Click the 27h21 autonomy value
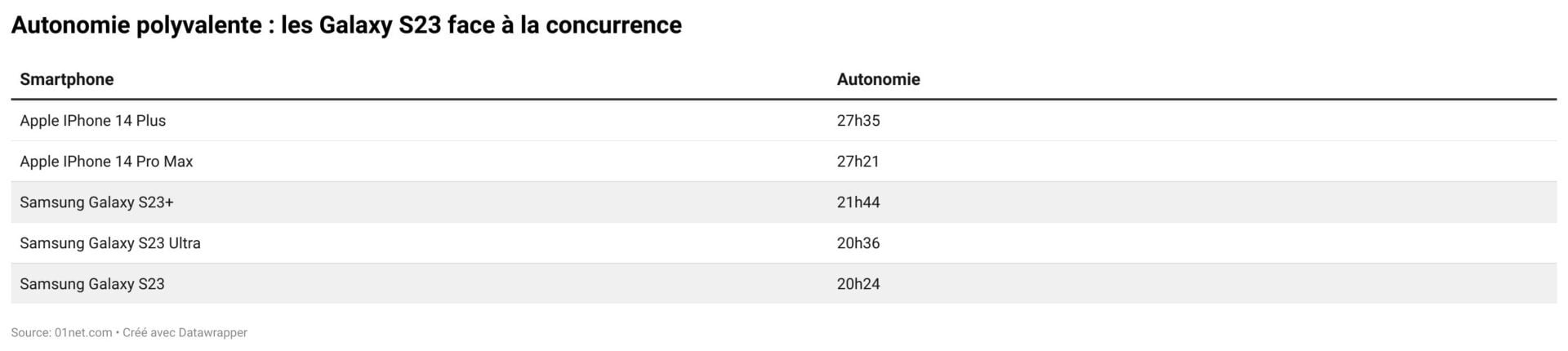Screen dimensions: 1568x351 tap(858, 162)
